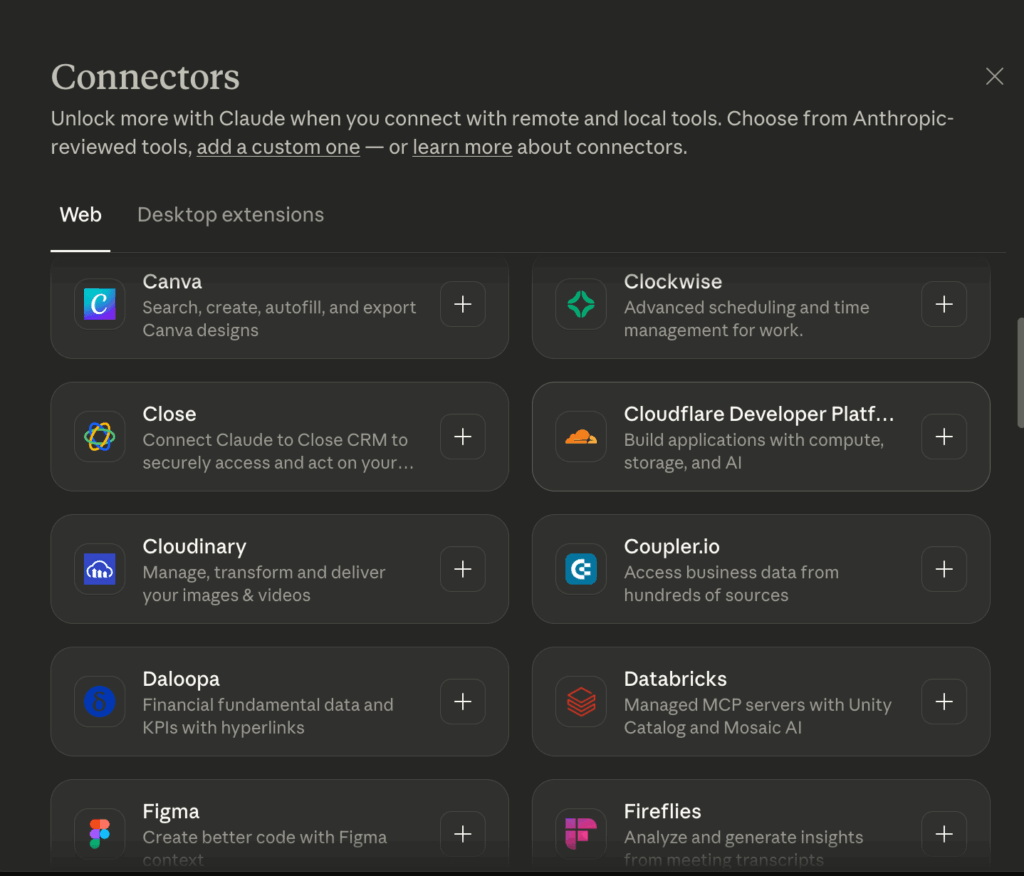Click the Coupler.io logo icon
The height and width of the screenshot is (876, 1024).
point(581,569)
